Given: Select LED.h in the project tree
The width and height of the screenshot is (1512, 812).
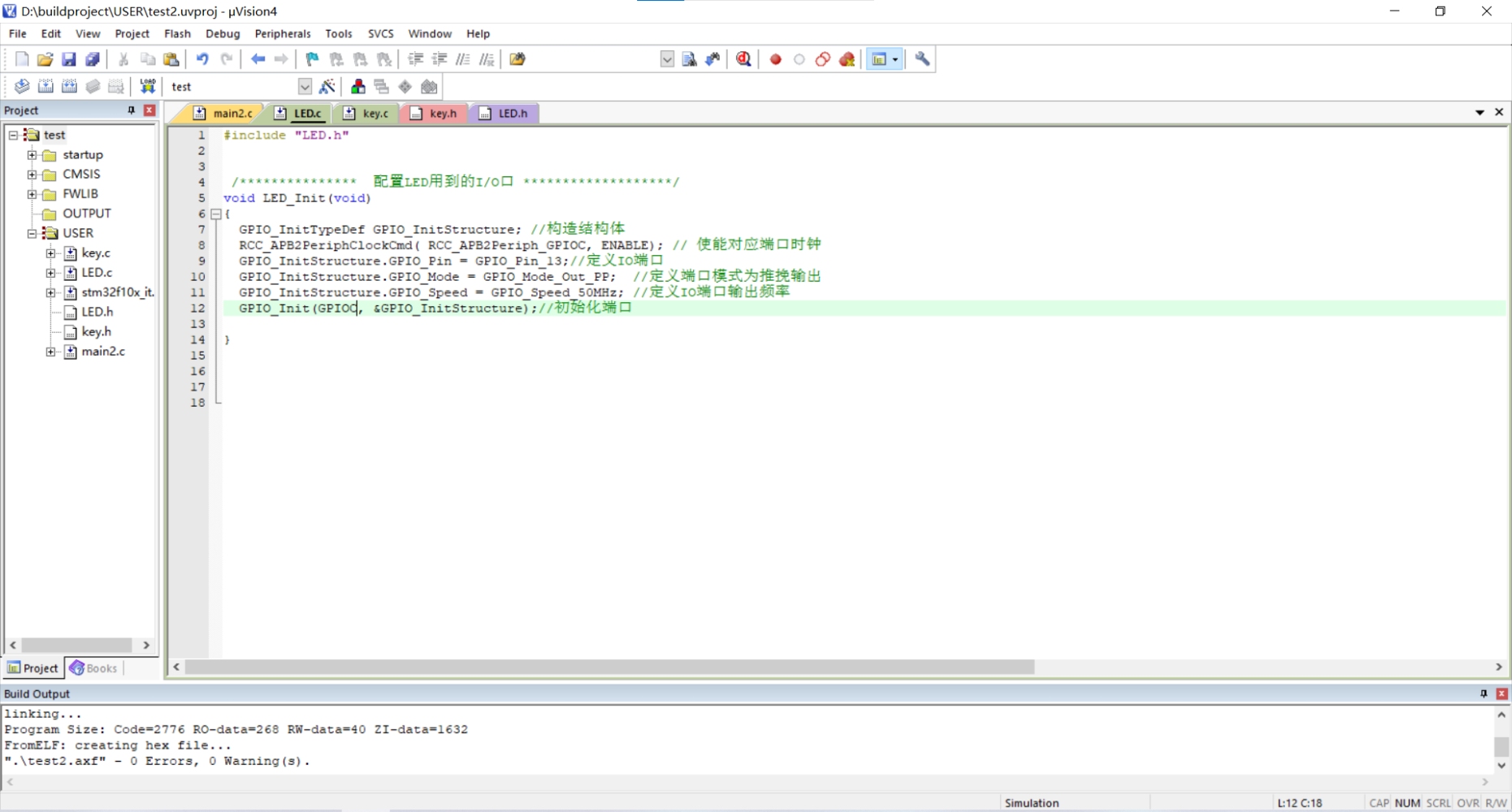Looking at the screenshot, I should coord(97,312).
